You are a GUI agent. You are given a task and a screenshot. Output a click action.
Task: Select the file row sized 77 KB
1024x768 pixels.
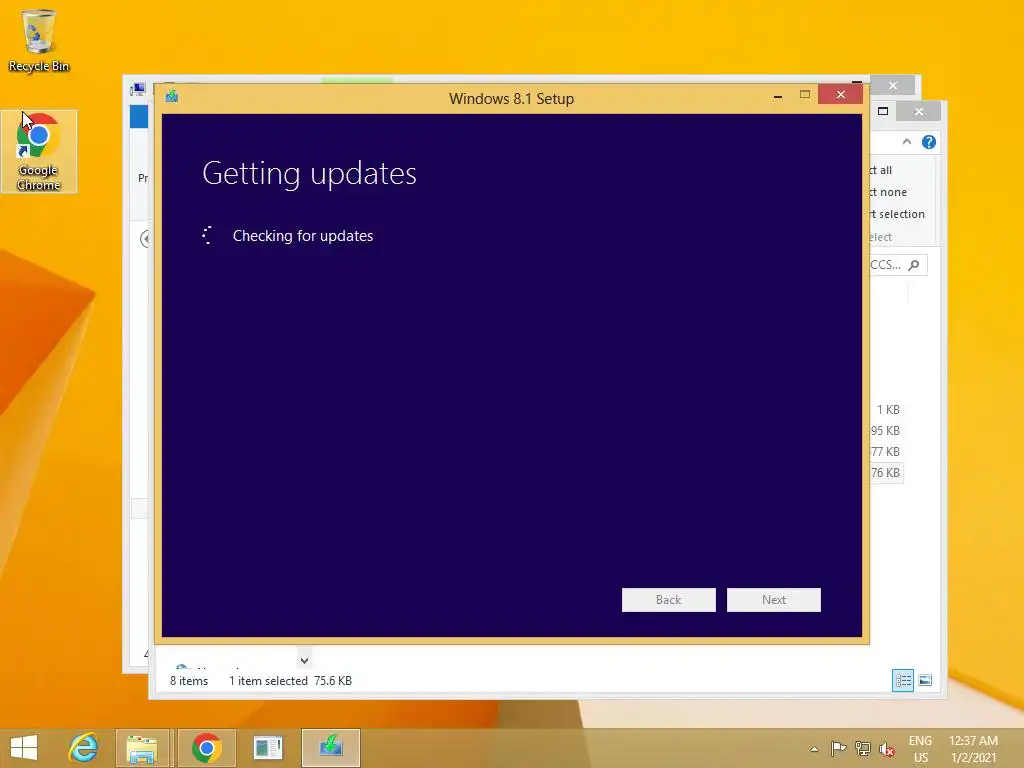tap(886, 451)
